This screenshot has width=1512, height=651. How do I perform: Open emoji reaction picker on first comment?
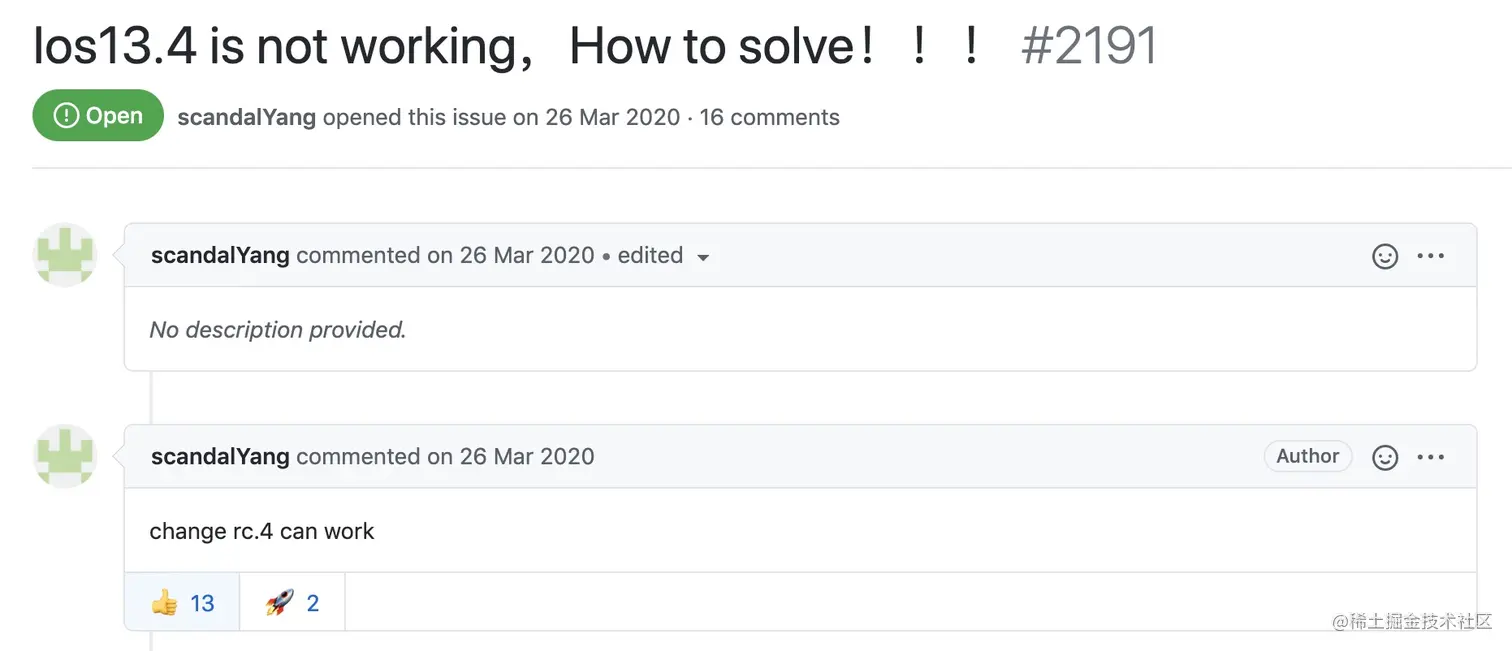(x=1385, y=257)
